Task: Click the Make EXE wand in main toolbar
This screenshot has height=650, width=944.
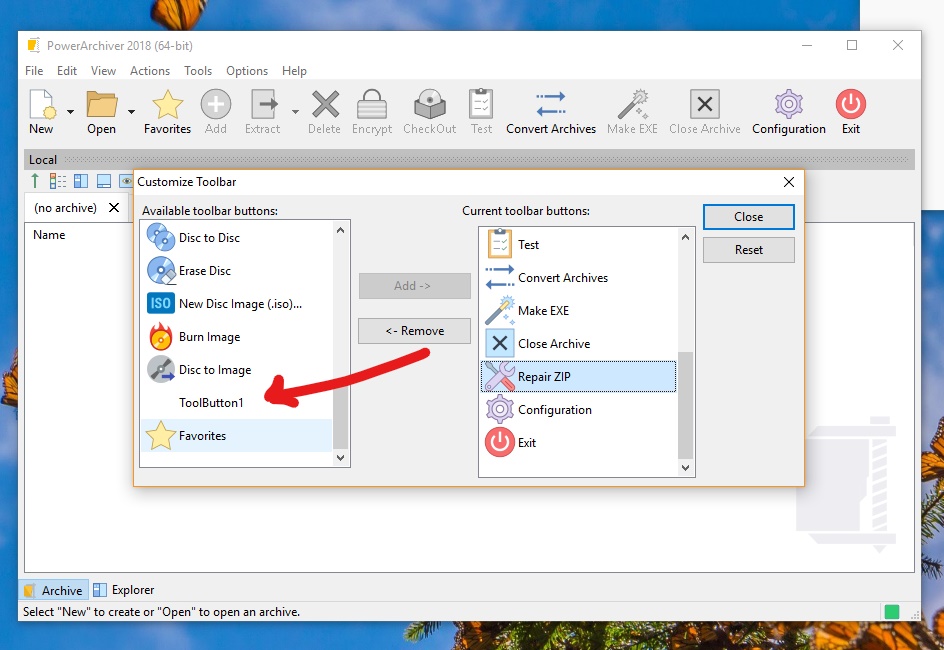Action: point(633,105)
